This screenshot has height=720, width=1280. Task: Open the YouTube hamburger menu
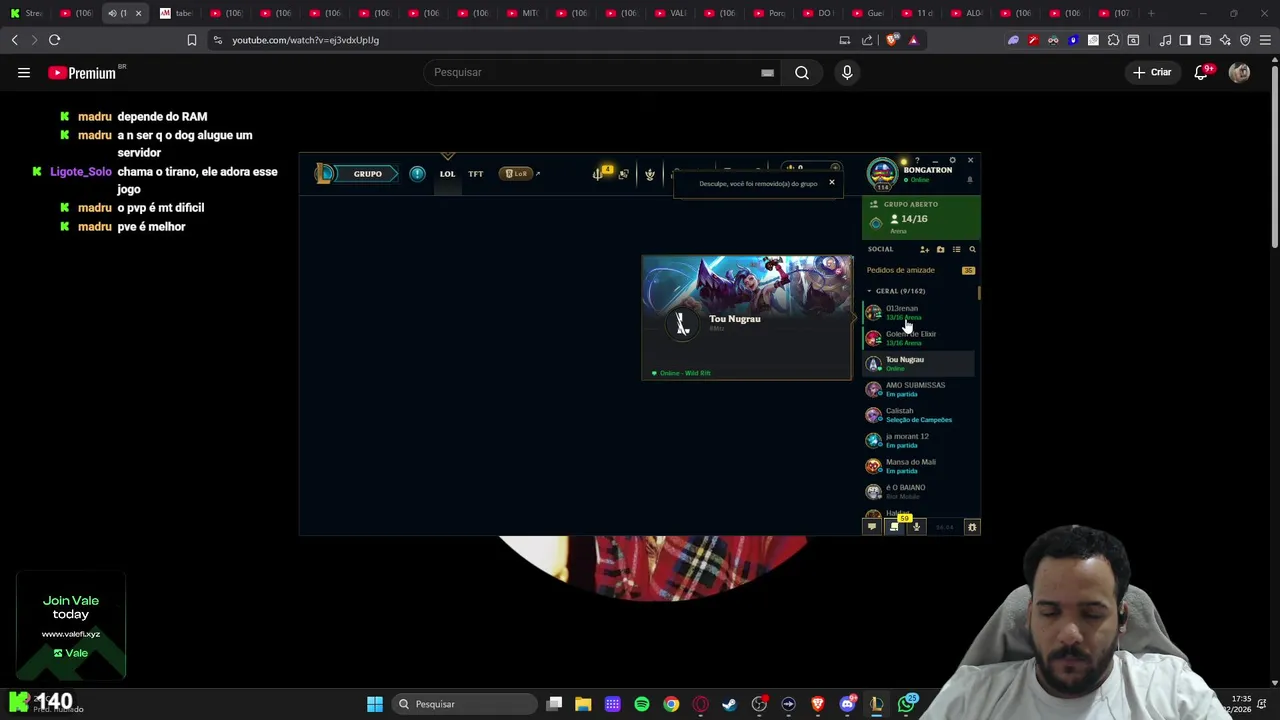click(x=24, y=72)
